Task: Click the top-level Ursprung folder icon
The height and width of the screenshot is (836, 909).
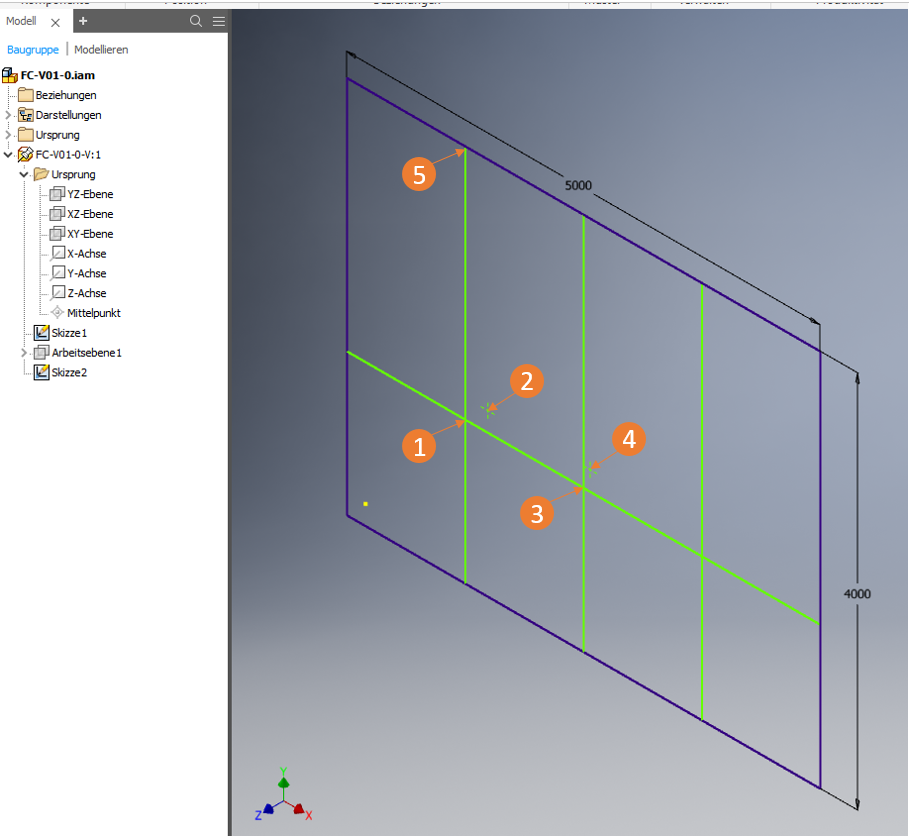Action: point(26,135)
